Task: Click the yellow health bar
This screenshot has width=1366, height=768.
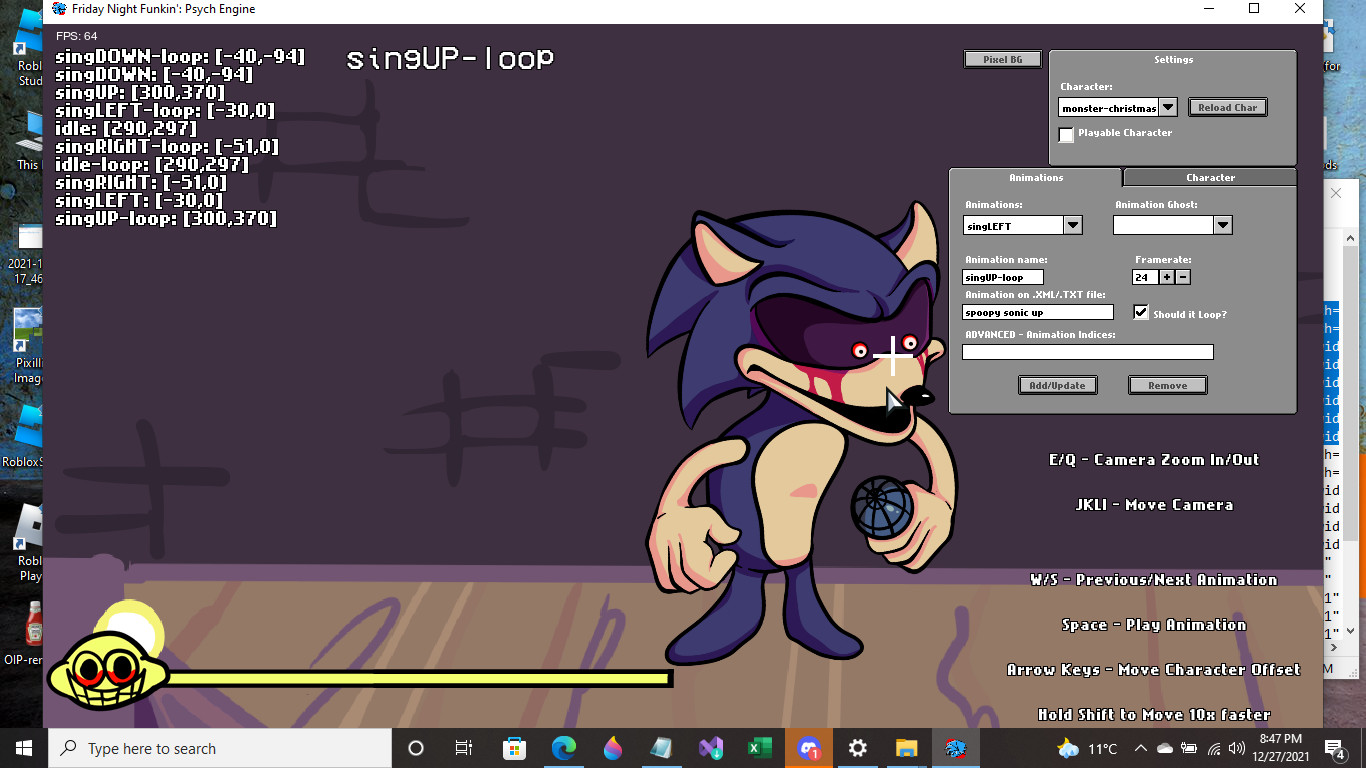Action: pyautogui.click(x=418, y=679)
